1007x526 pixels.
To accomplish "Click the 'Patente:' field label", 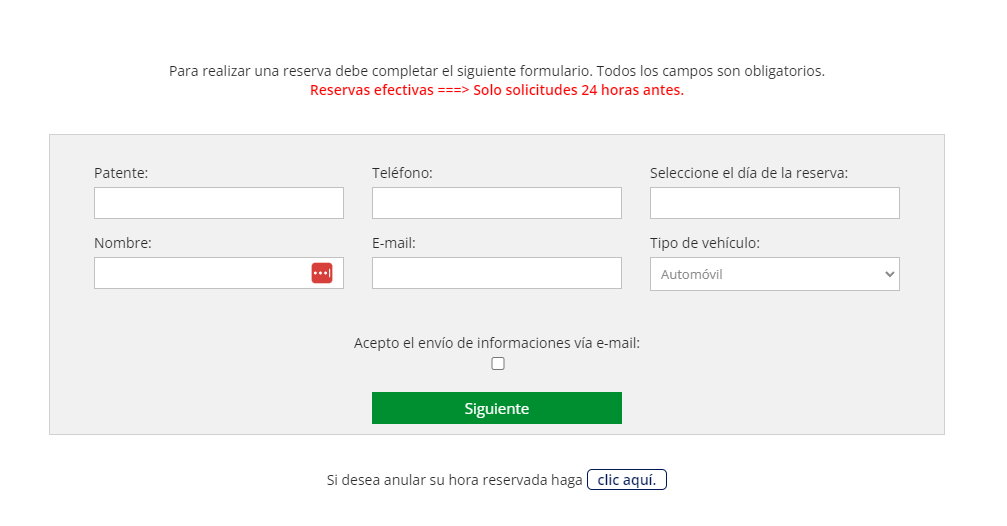I will [x=121, y=173].
